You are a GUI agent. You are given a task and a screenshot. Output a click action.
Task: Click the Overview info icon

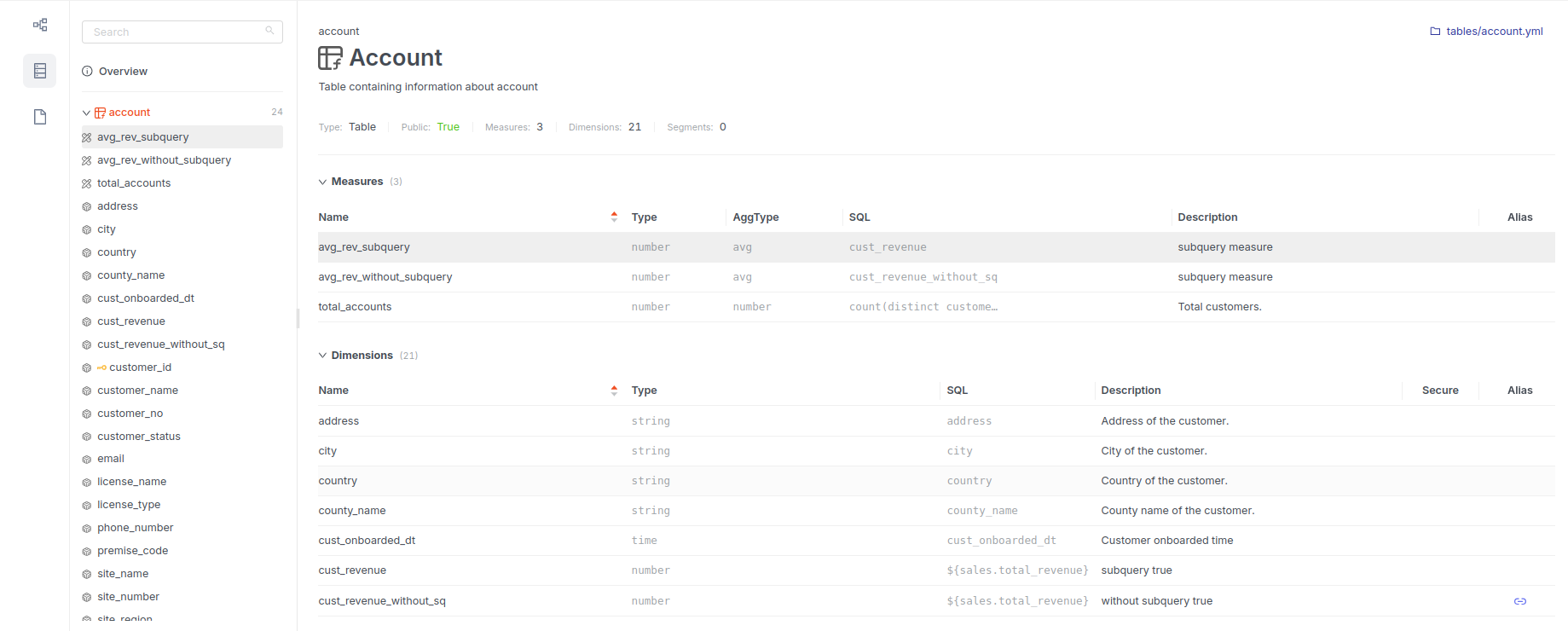[x=87, y=71]
